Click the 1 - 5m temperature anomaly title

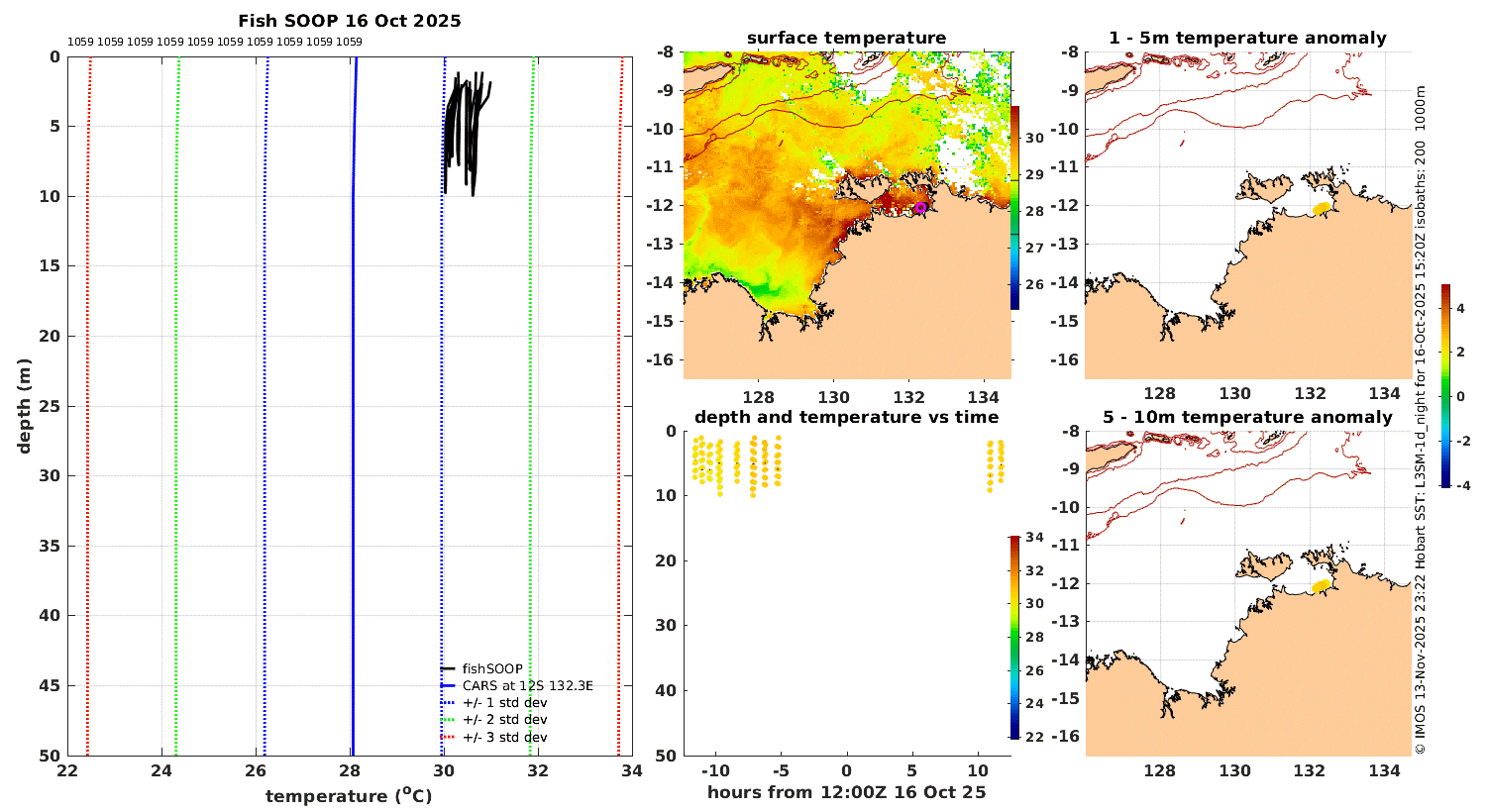1248,39
